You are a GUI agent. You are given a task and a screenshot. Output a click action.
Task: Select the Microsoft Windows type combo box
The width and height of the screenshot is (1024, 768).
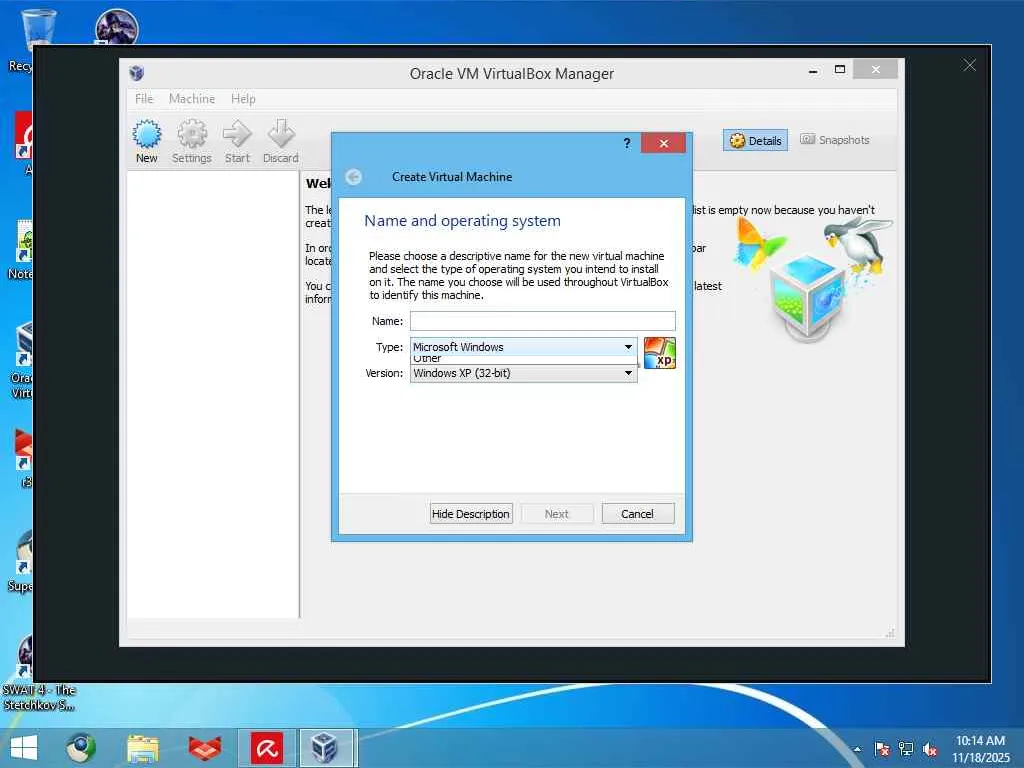(x=523, y=347)
